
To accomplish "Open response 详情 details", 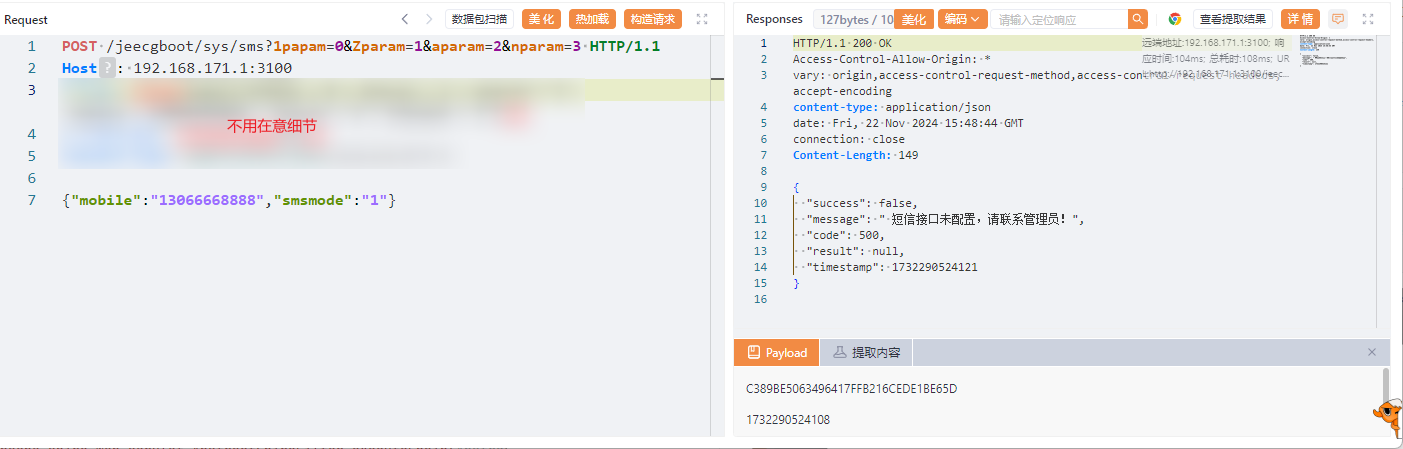I will point(1300,19).
